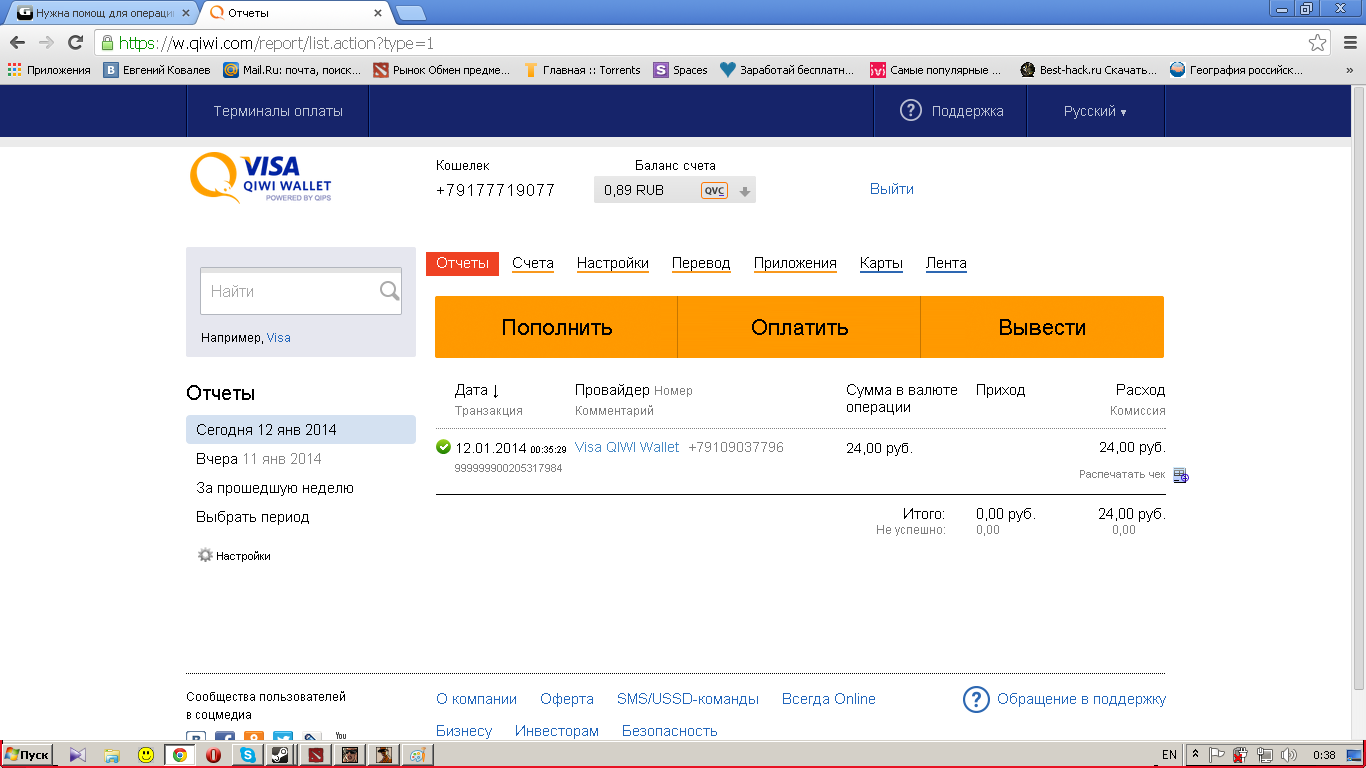
Task: Open the Евгений Ковалев VK bookmark
Action: click(x=158, y=70)
